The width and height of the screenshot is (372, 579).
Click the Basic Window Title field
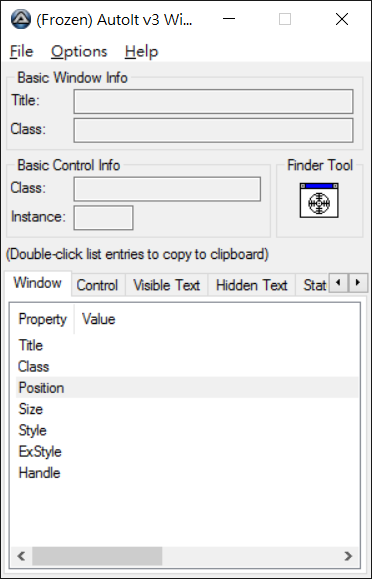pyautogui.click(x=213, y=101)
